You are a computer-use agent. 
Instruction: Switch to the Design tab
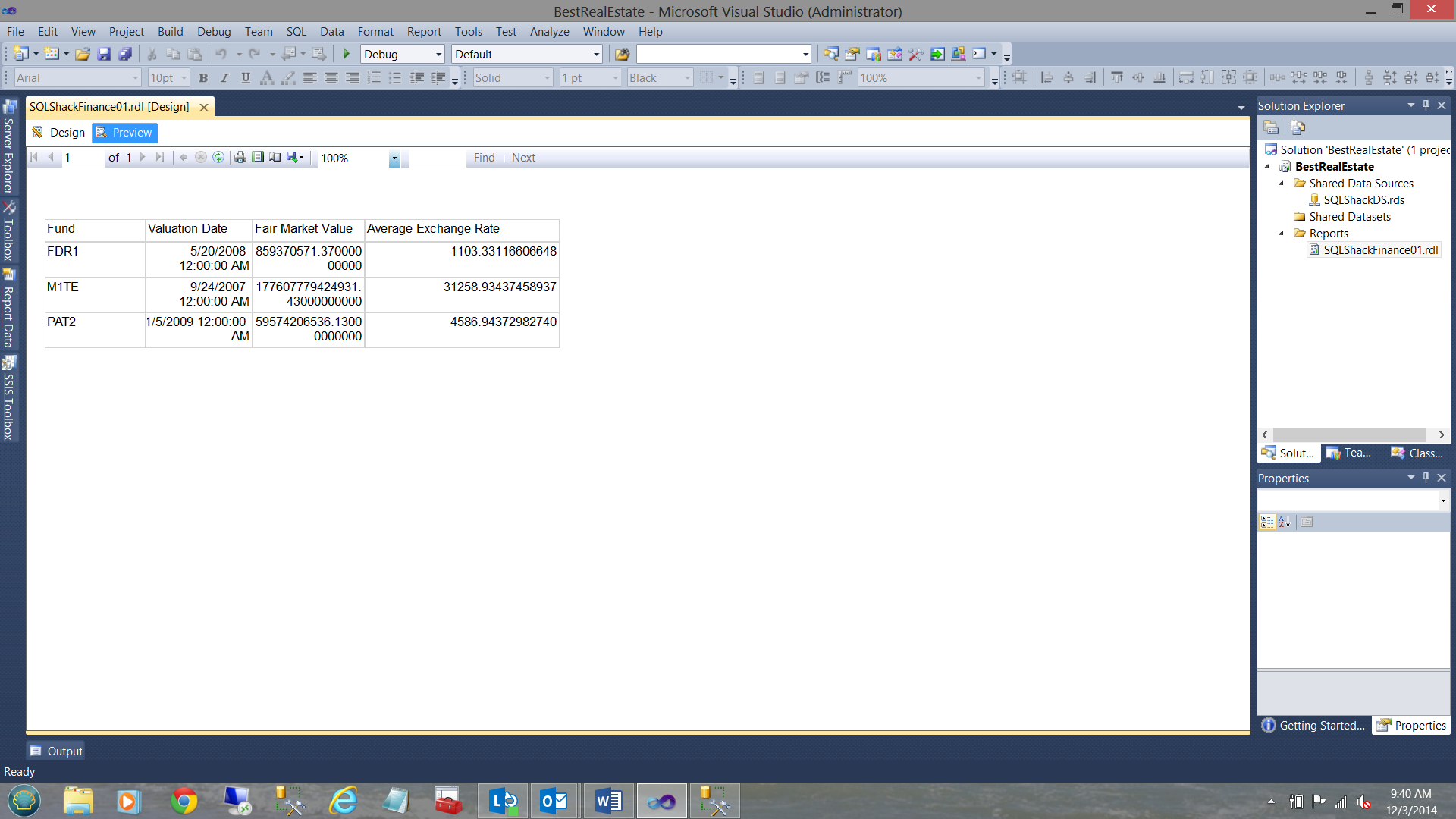pos(59,133)
